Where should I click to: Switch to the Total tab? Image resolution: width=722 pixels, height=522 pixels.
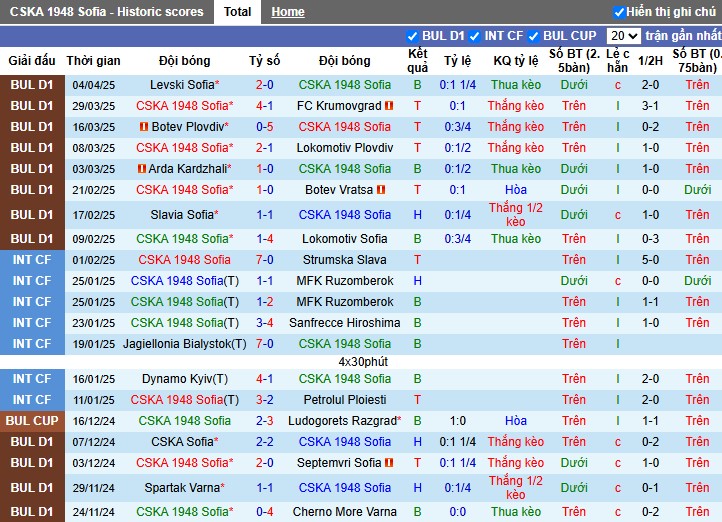point(237,12)
